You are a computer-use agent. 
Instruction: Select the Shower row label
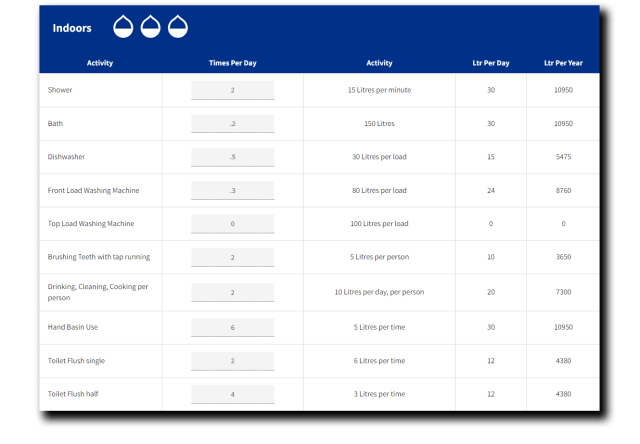[x=60, y=90]
